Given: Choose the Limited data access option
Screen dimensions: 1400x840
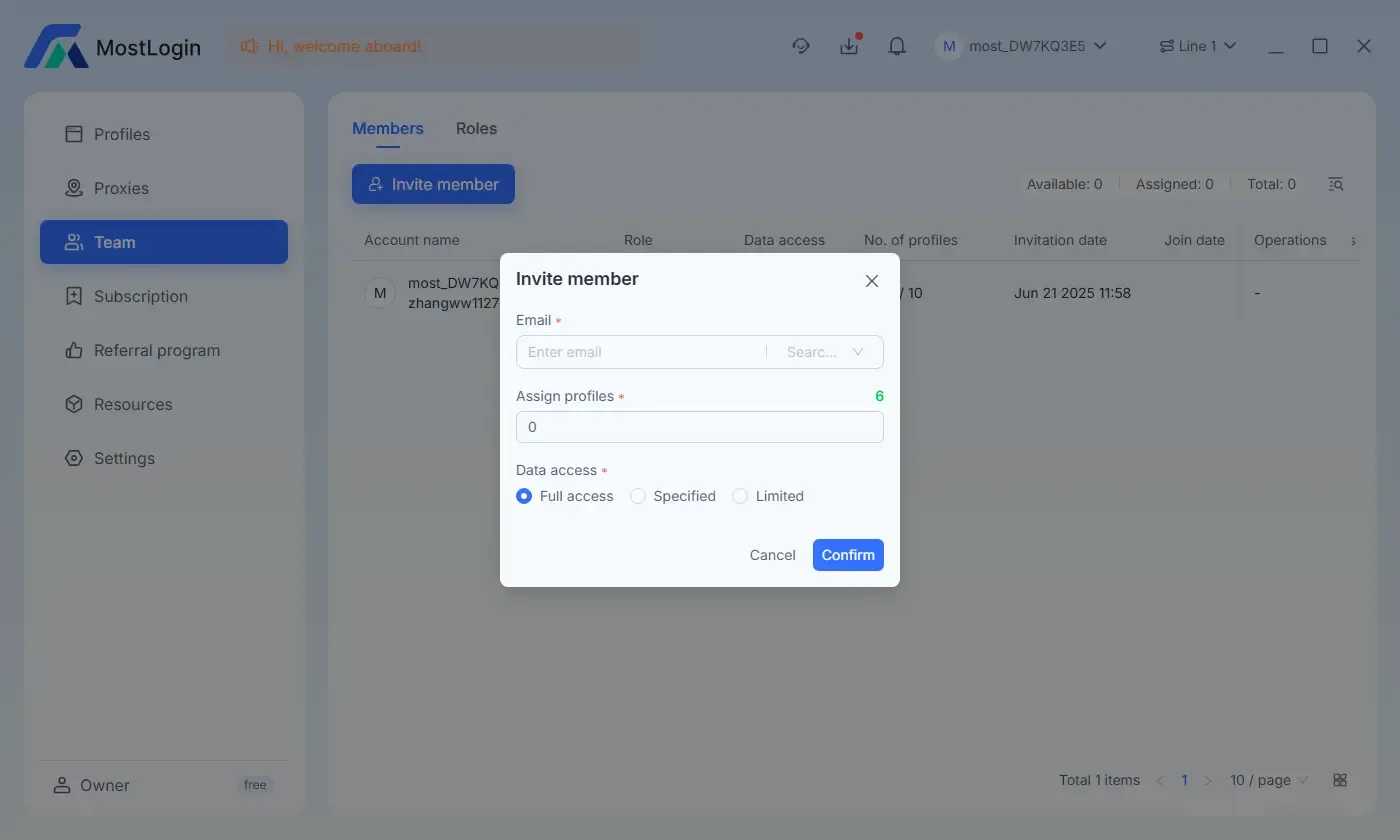Looking at the screenshot, I should click(740, 496).
